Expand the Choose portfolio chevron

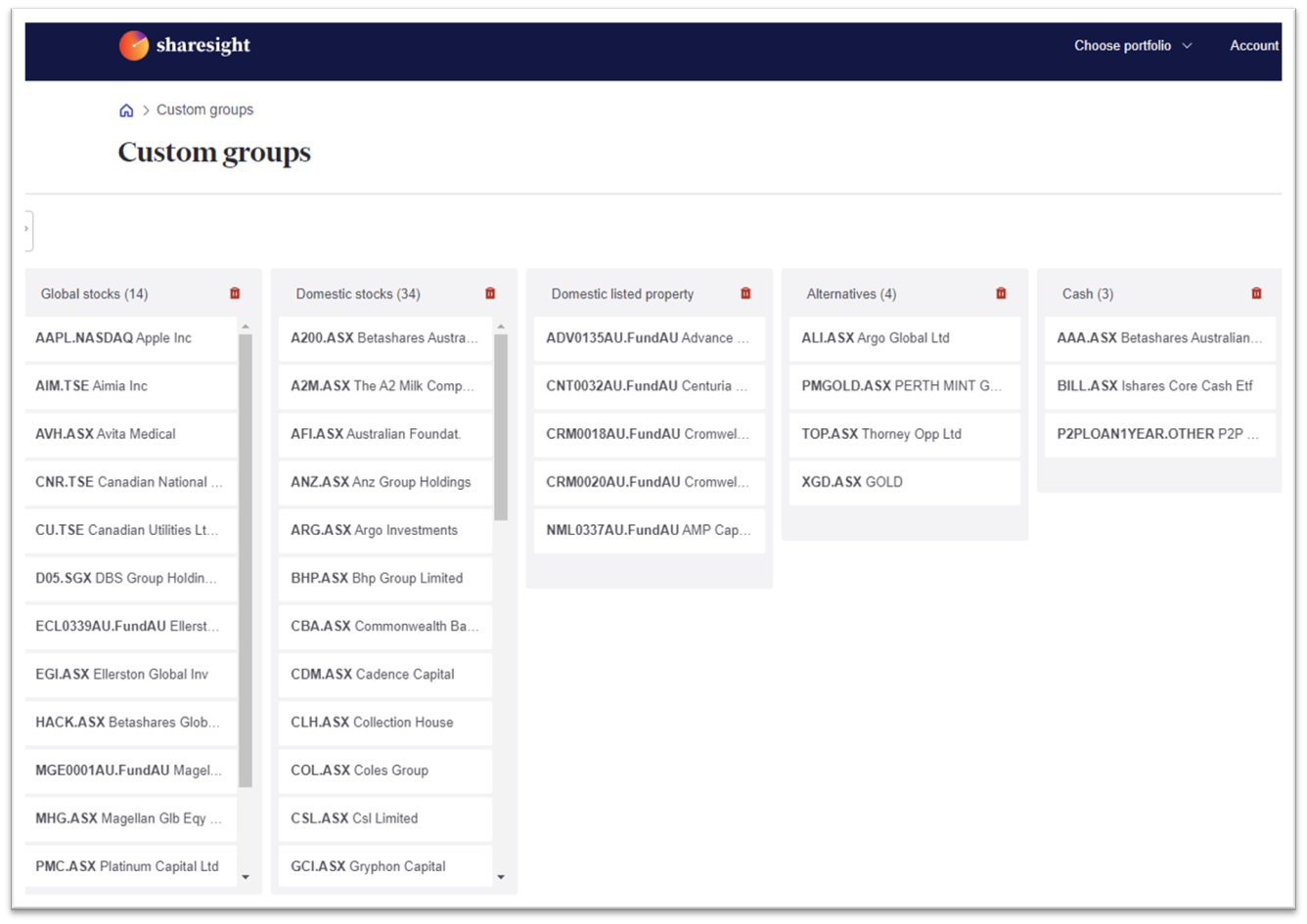click(x=1187, y=45)
